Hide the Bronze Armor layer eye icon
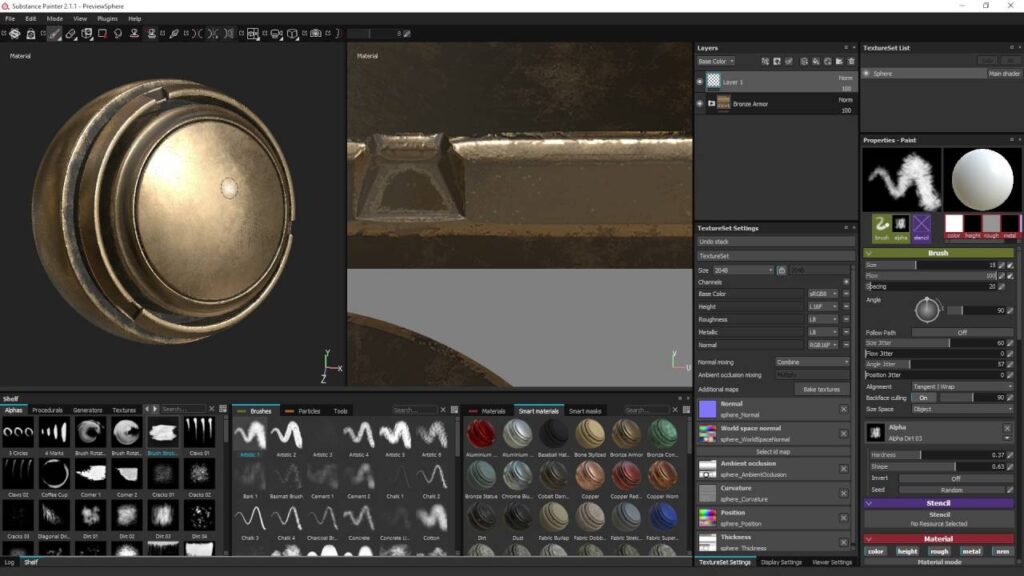1024x576 pixels. click(x=700, y=103)
